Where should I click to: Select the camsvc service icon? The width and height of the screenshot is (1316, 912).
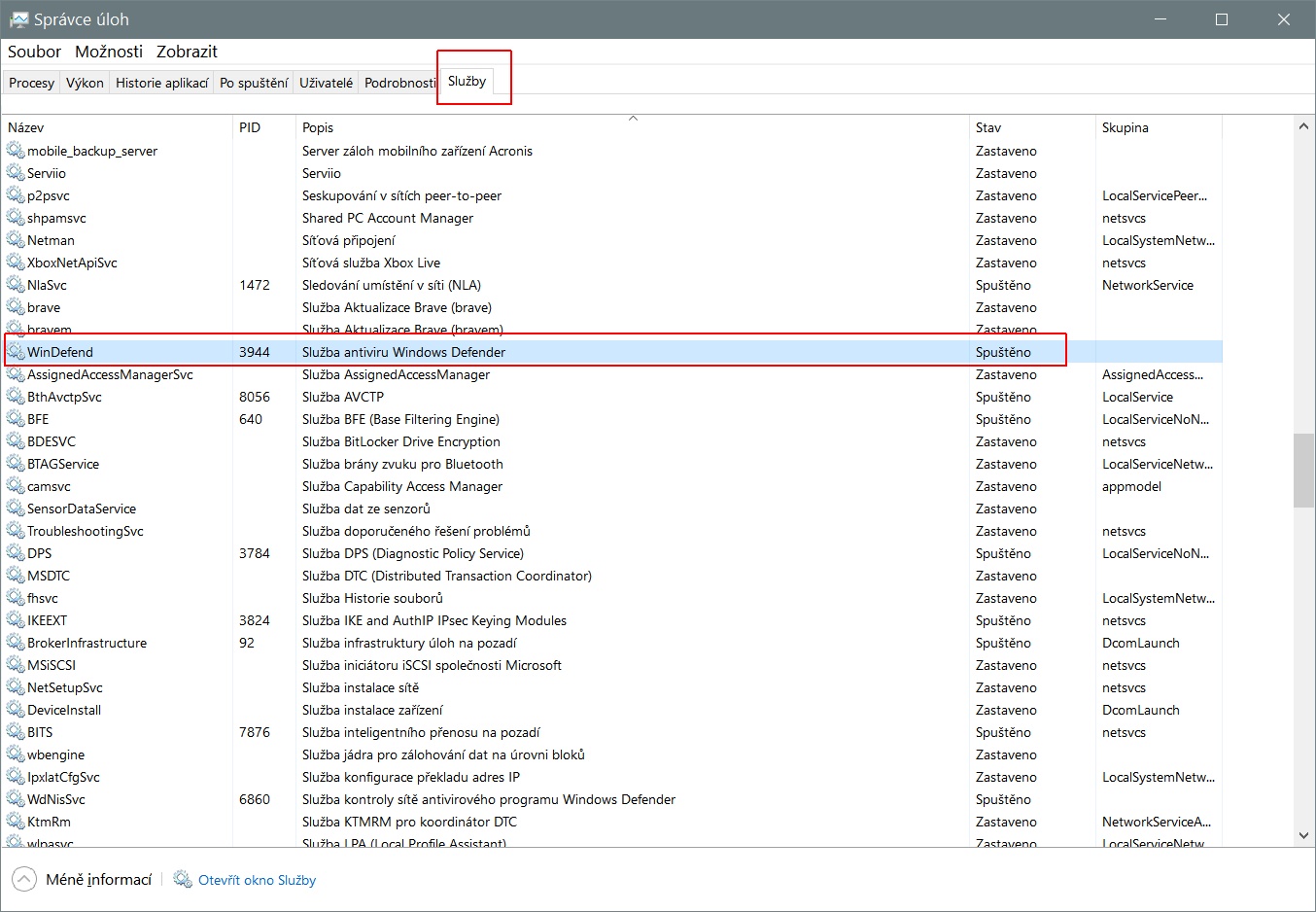[x=16, y=486]
